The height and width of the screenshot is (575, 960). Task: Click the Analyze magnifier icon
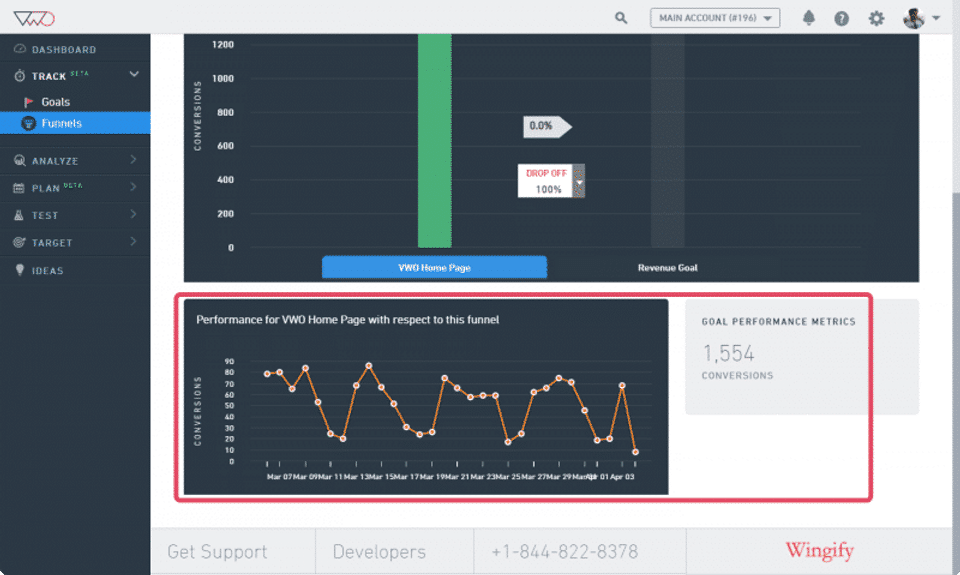pos(20,160)
